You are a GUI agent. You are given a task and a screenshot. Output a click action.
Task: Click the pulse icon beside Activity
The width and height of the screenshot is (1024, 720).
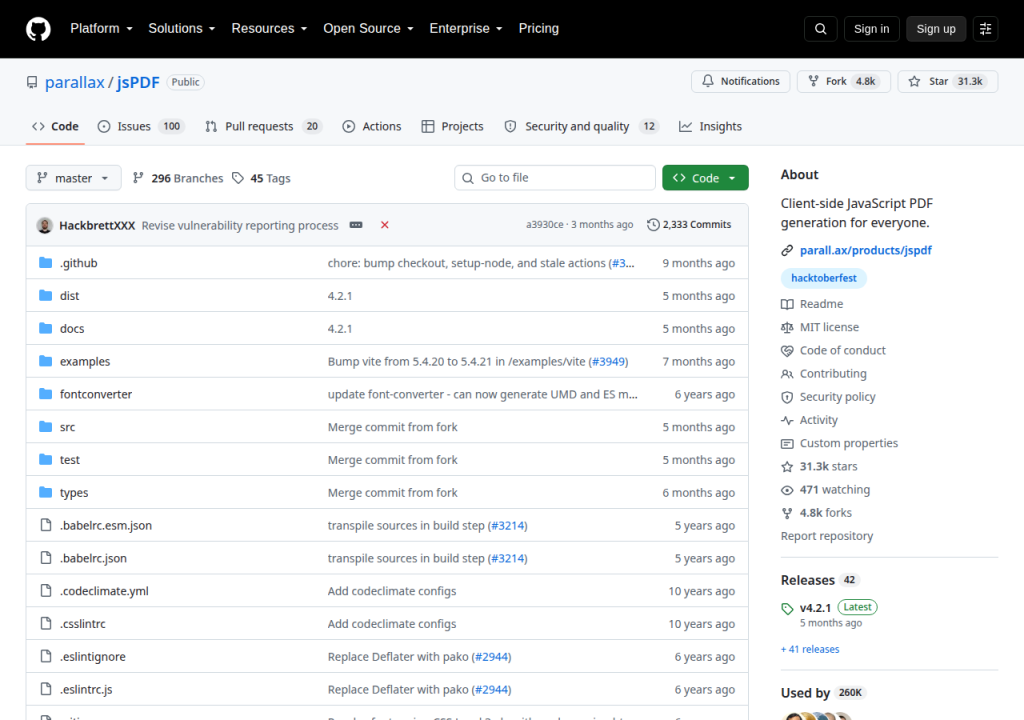787,420
